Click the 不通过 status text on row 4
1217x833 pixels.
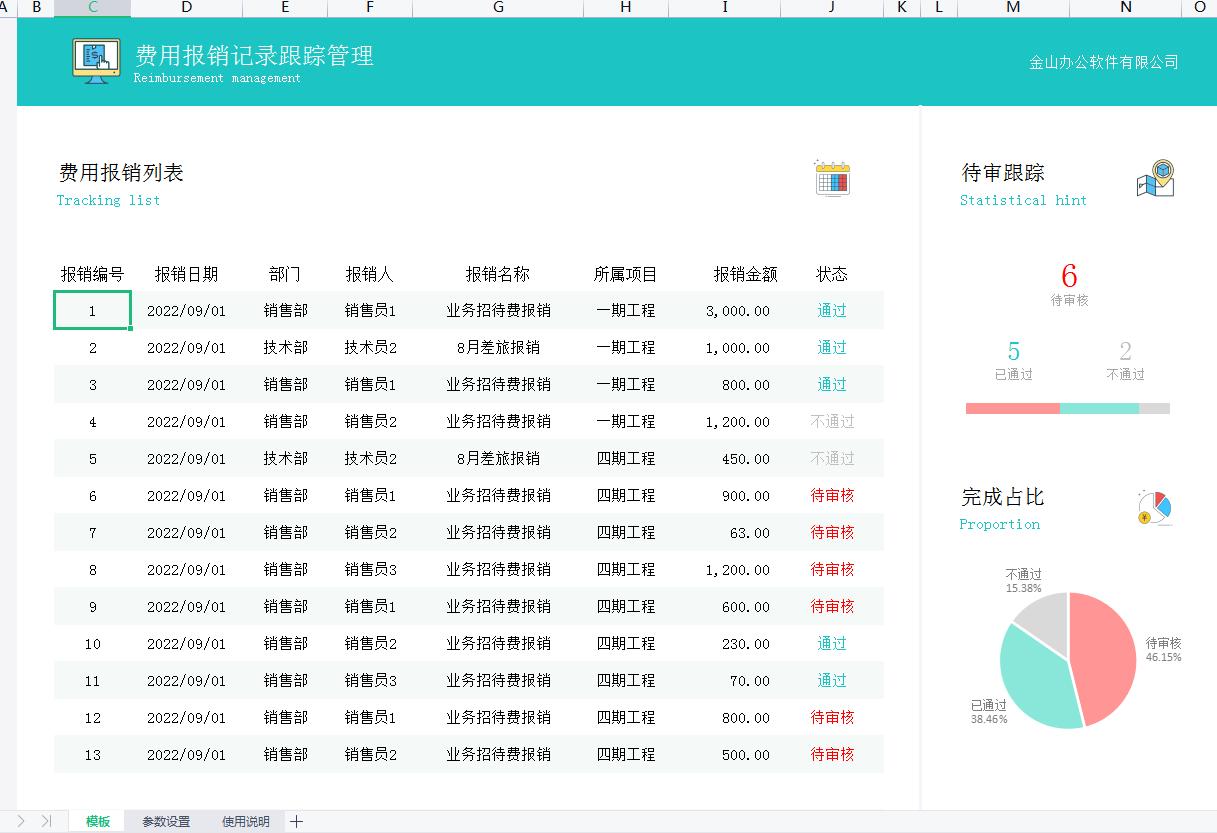tap(831, 421)
